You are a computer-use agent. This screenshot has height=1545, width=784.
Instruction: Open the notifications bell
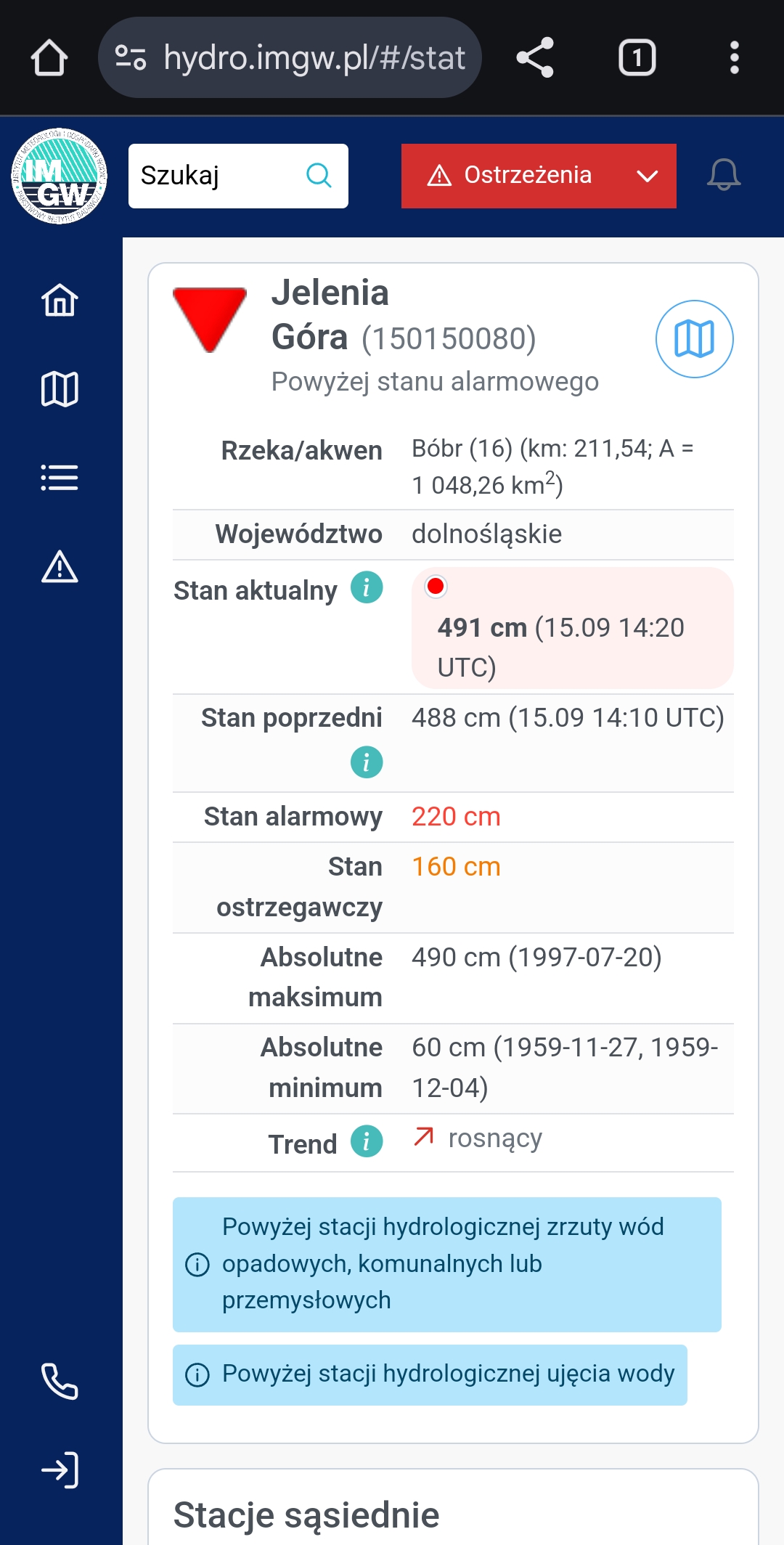pos(724,175)
